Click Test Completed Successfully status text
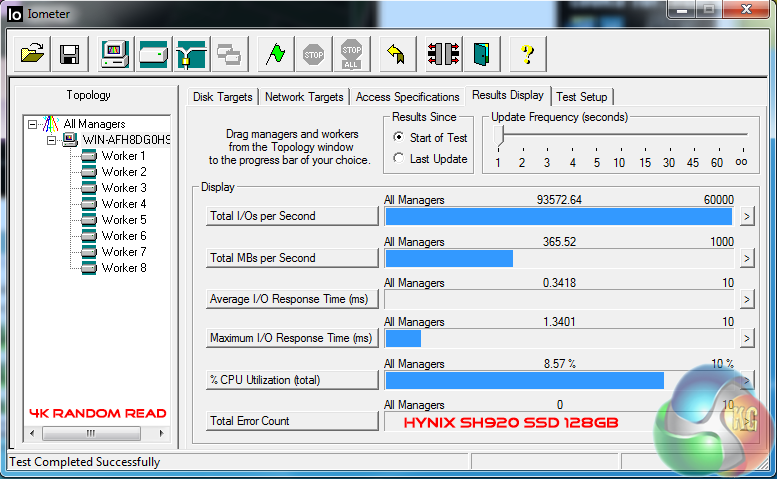Viewport: 777px width, 479px height. 85,462
